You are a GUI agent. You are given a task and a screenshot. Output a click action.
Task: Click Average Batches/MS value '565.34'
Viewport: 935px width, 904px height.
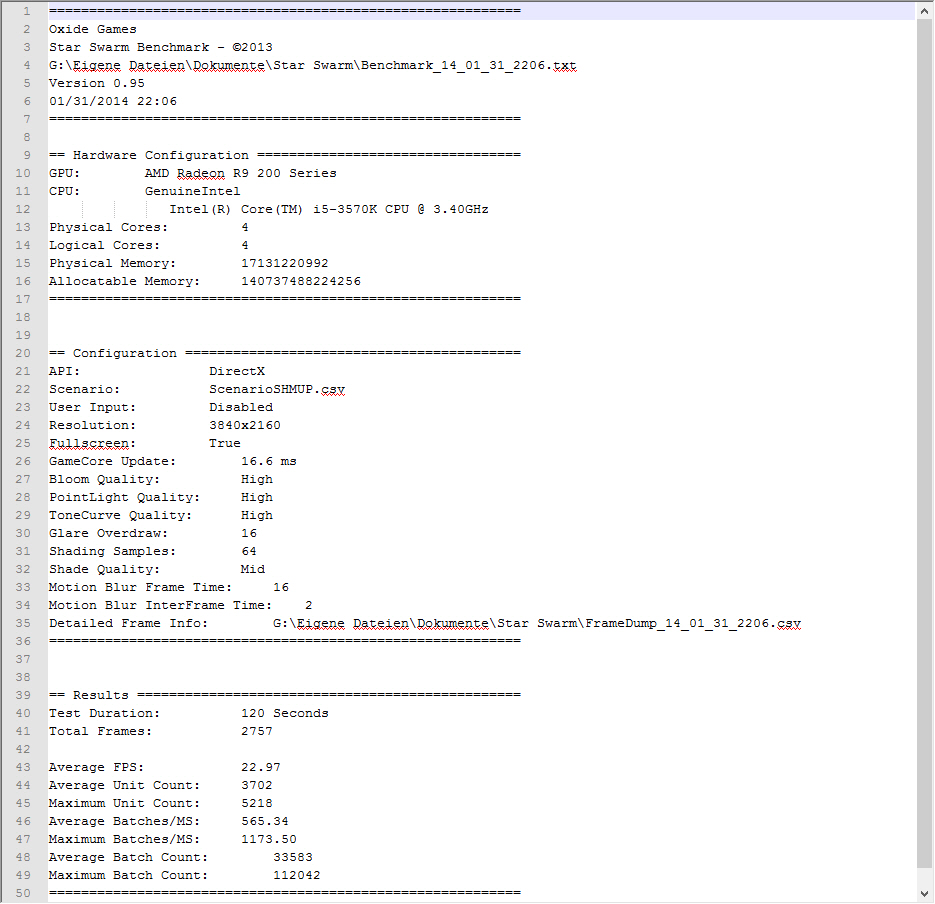265,821
